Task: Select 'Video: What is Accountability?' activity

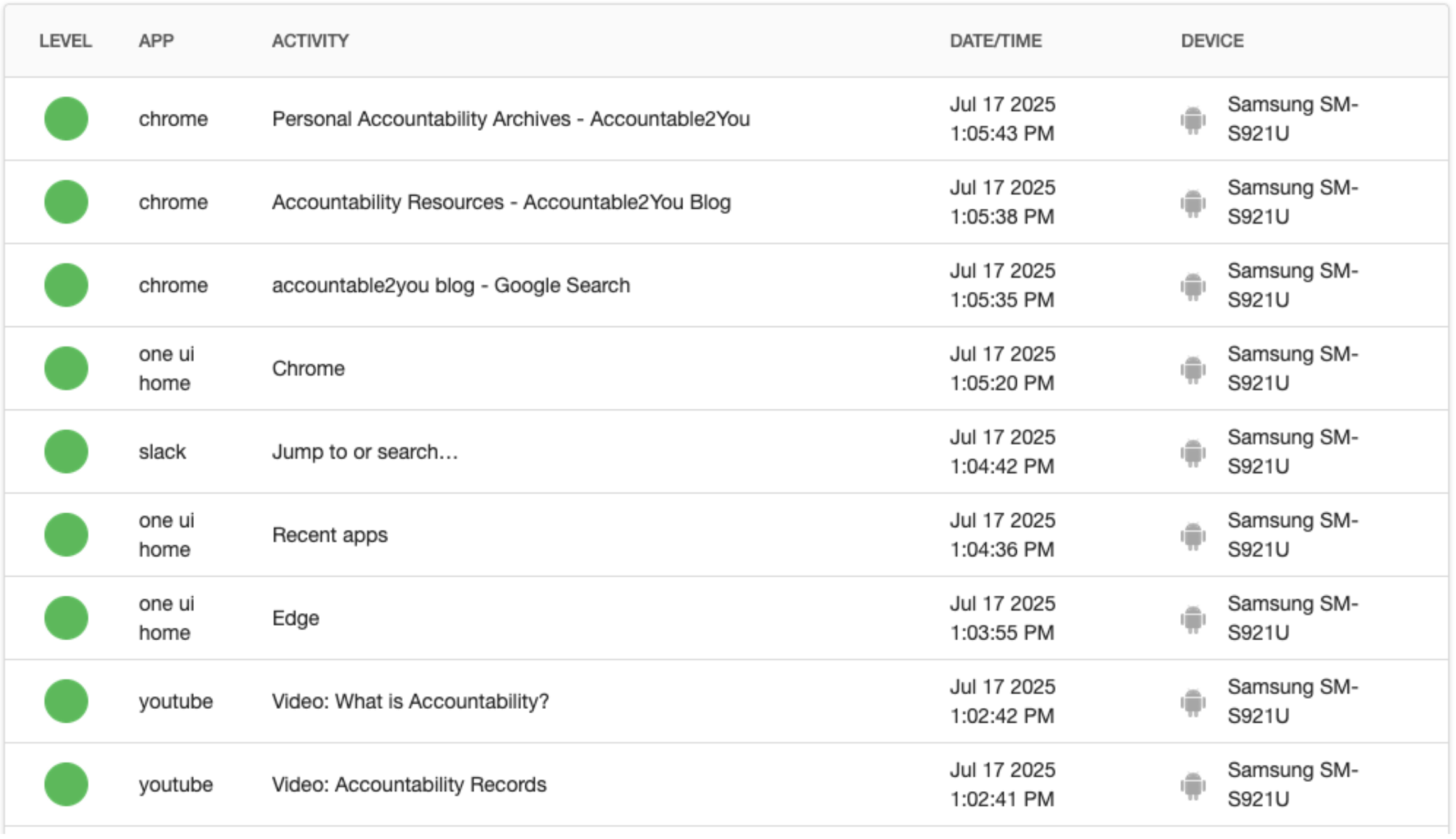Action: click(x=410, y=701)
